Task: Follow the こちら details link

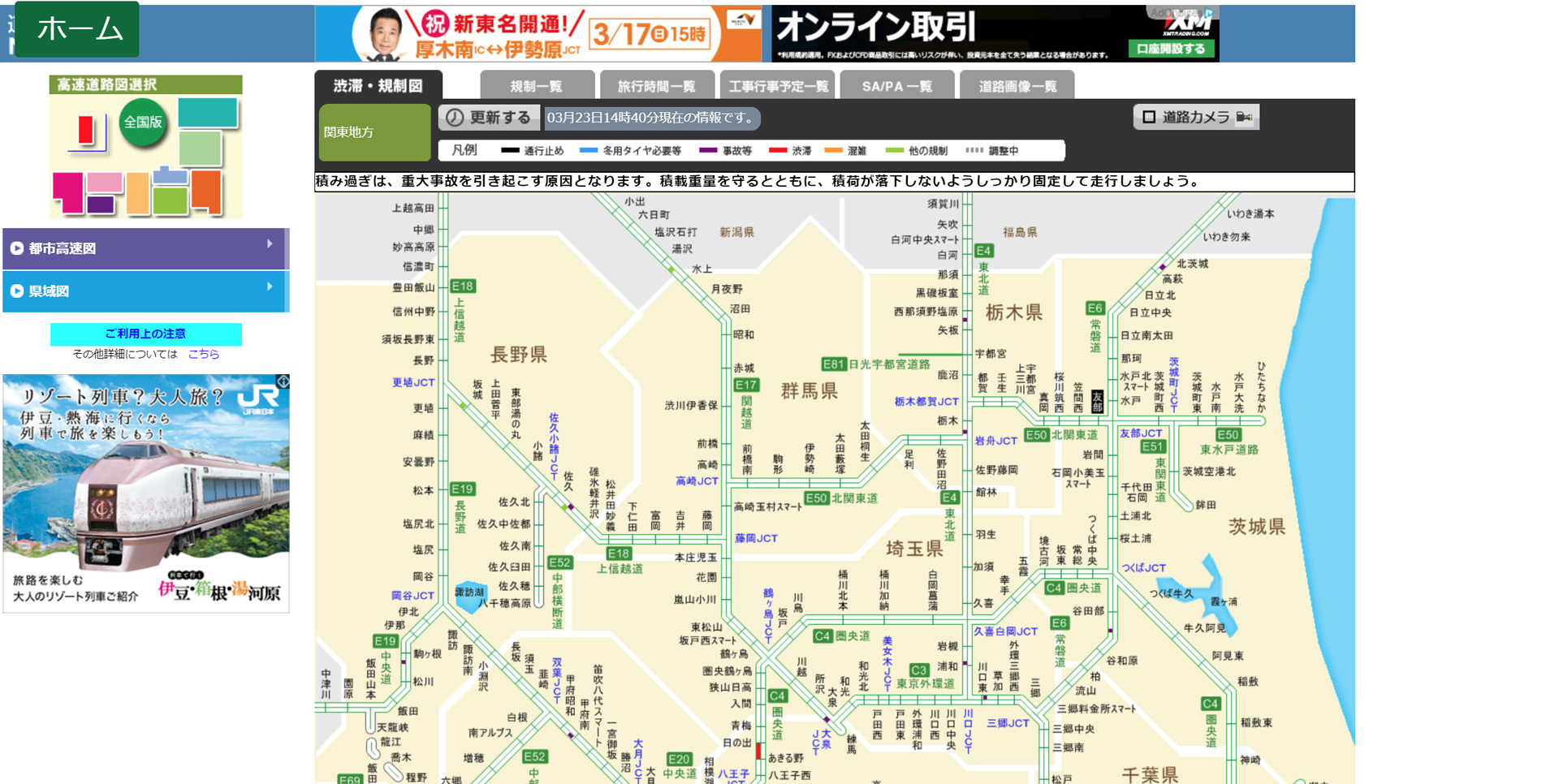Action: [204, 354]
